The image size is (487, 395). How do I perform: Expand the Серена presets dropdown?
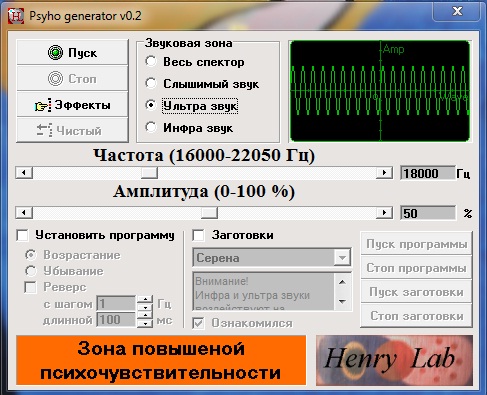(x=342, y=258)
